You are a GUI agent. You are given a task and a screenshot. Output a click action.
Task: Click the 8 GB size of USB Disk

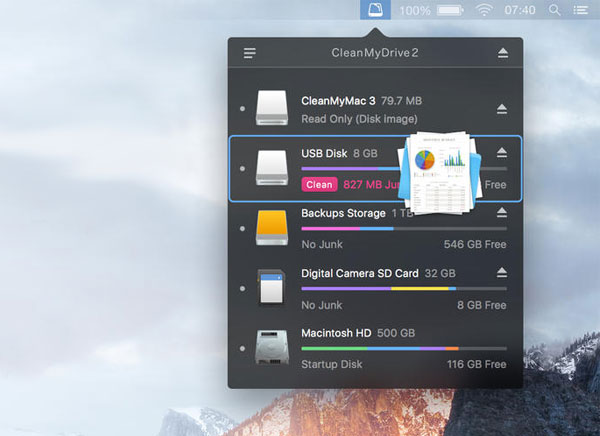pos(365,153)
